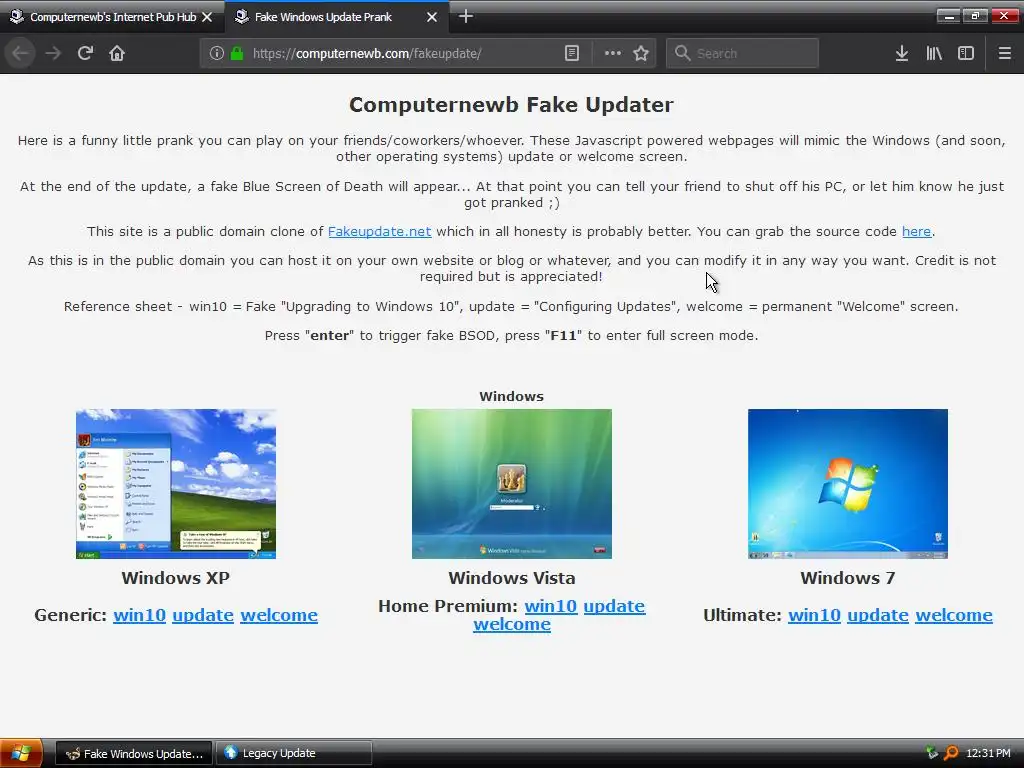Open Windows 7 Ultimate update link
The image size is (1024, 768).
878,615
